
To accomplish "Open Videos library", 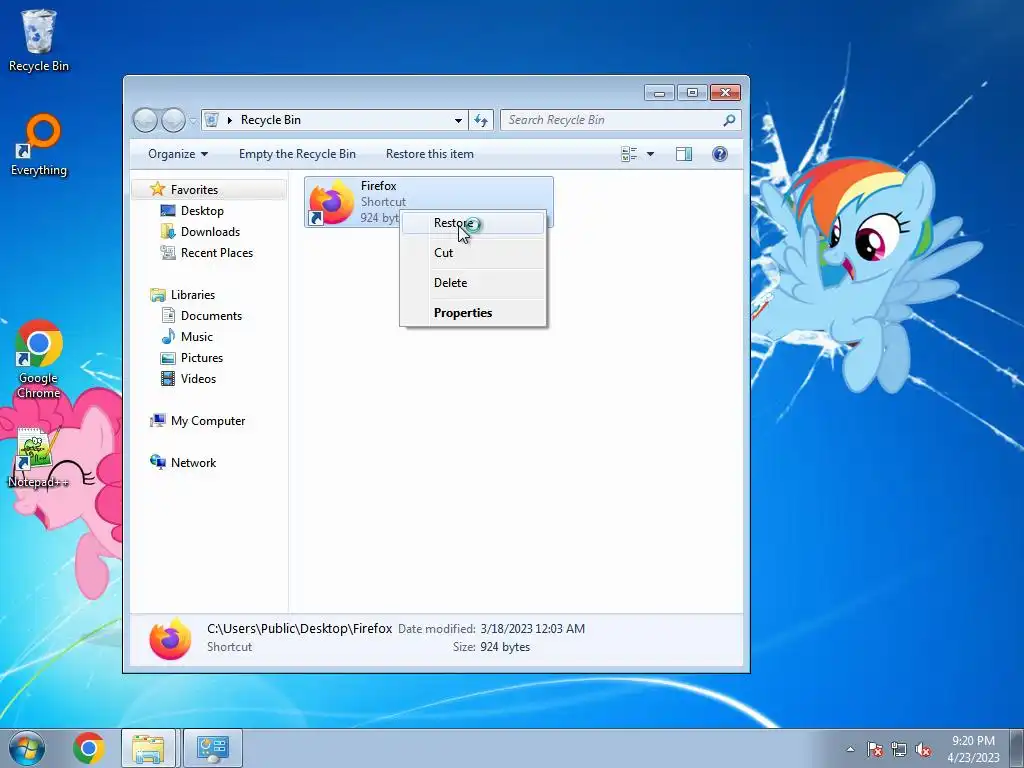I will pos(198,379).
